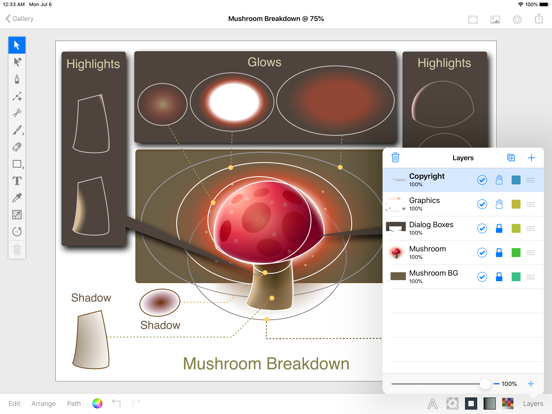Open the font options A icon
This screenshot has height=414, width=552.
point(432,403)
